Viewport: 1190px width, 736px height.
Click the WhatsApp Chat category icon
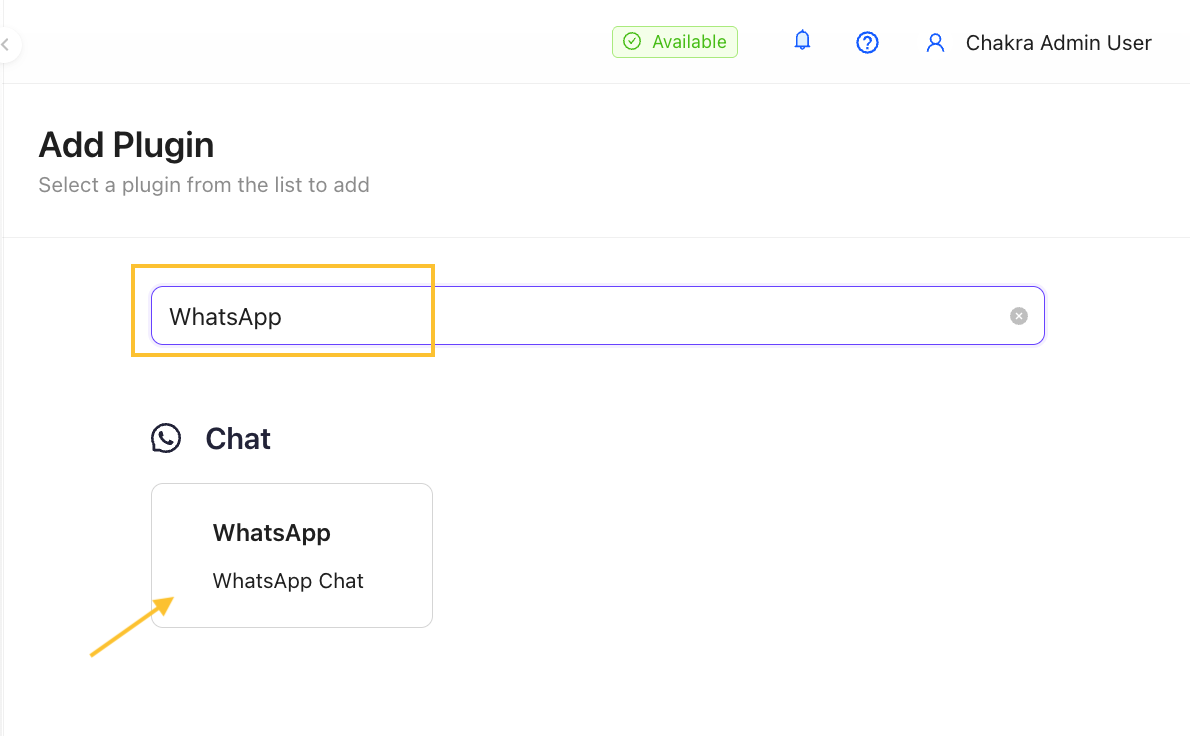(x=166, y=438)
